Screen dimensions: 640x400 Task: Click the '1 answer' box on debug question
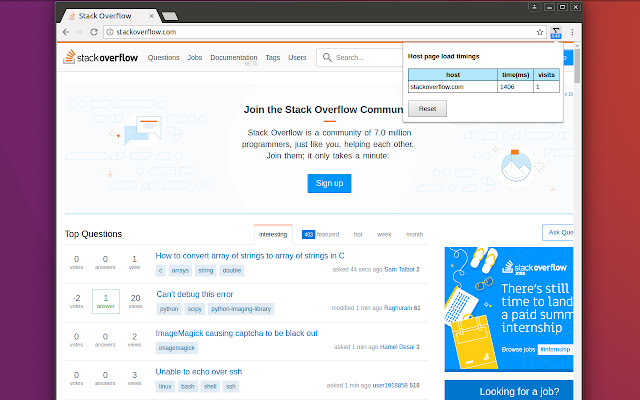(106, 301)
